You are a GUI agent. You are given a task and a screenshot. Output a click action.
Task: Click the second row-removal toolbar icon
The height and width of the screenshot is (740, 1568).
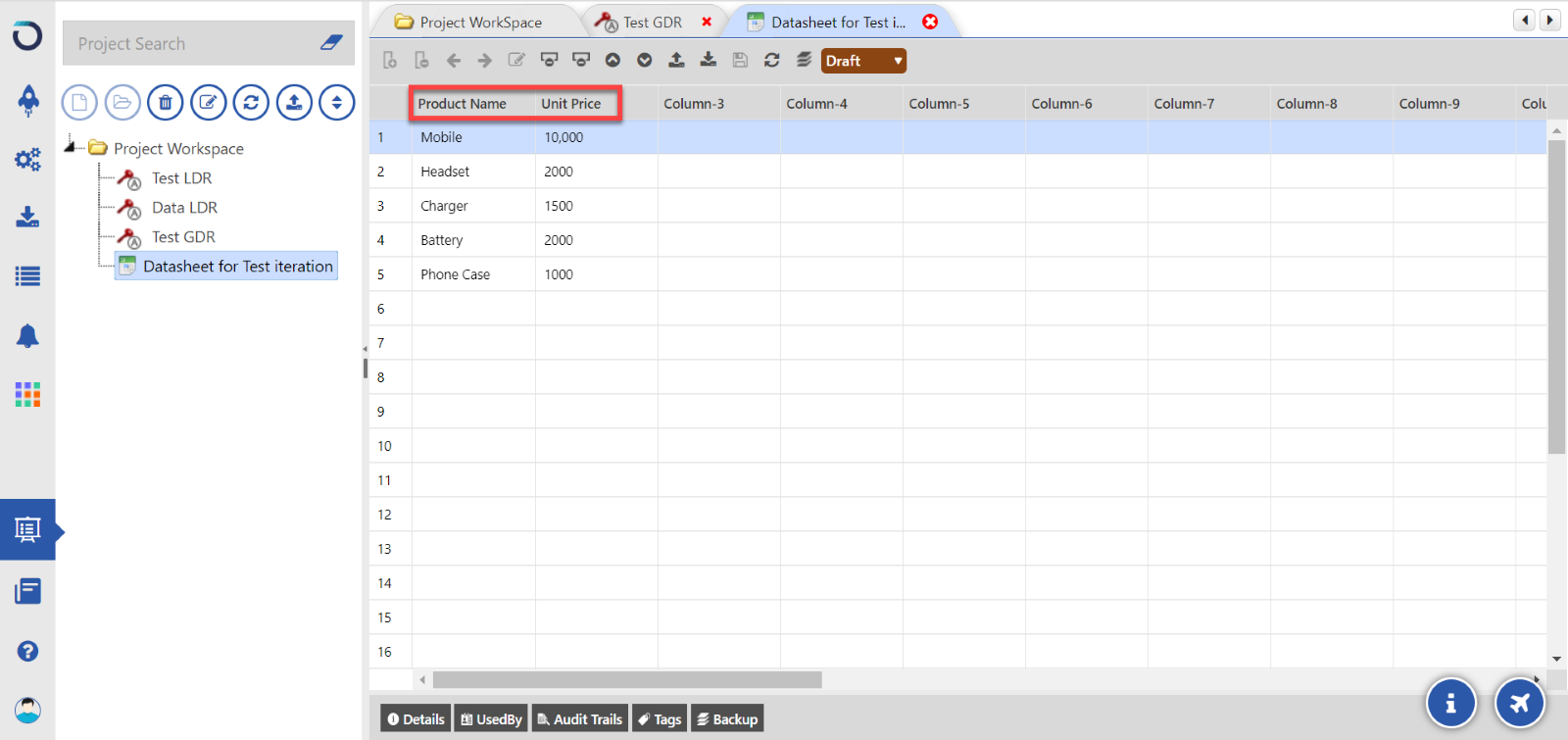(x=581, y=61)
